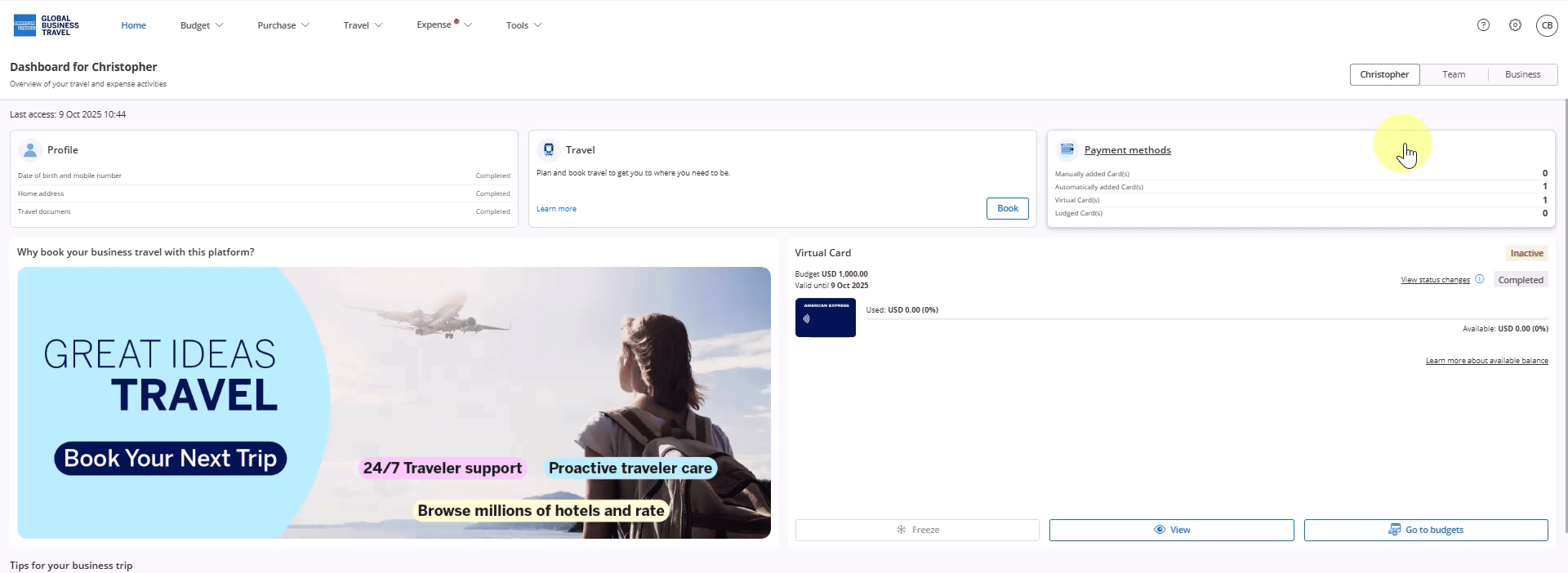
Task: Click the Travel train icon
Action: [x=549, y=150]
